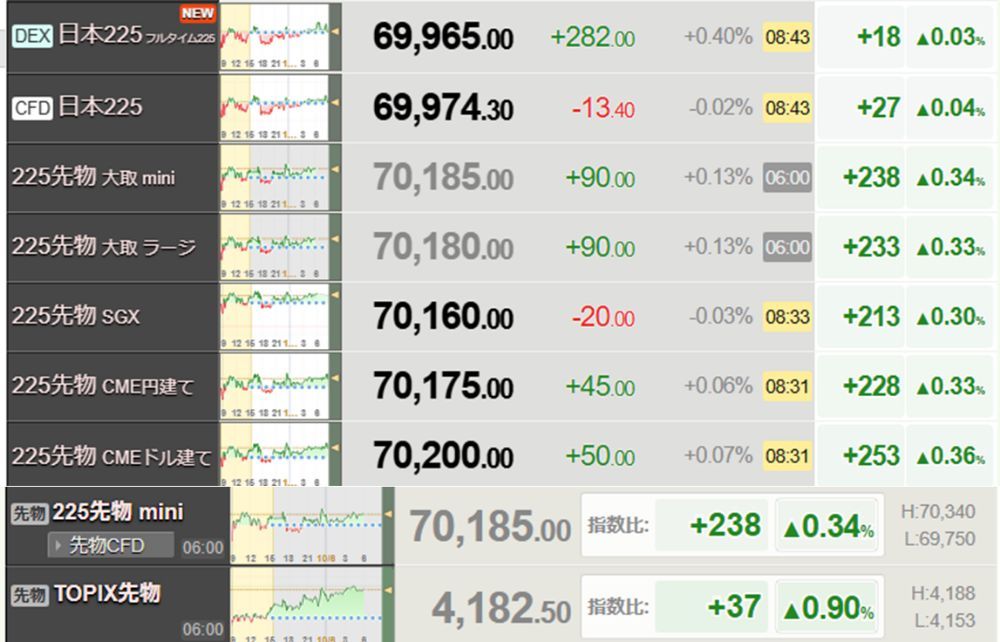Click the 06:00 timestamp on 大取 mini row
Image resolution: width=1000 pixels, height=642 pixels.
point(787,177)
